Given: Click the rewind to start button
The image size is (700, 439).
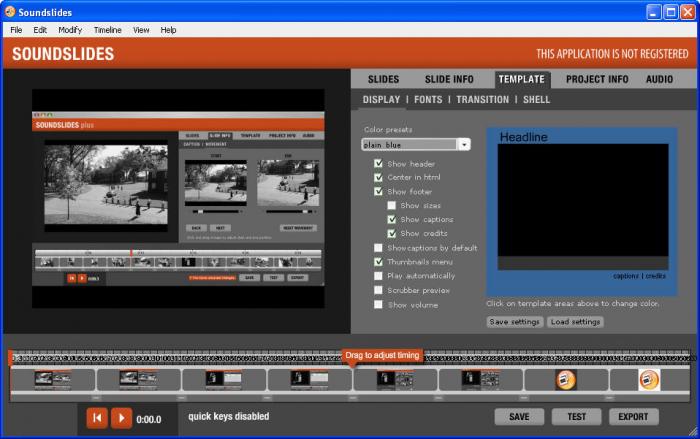Looking at the screenshot, I should (x=97, y=417).
